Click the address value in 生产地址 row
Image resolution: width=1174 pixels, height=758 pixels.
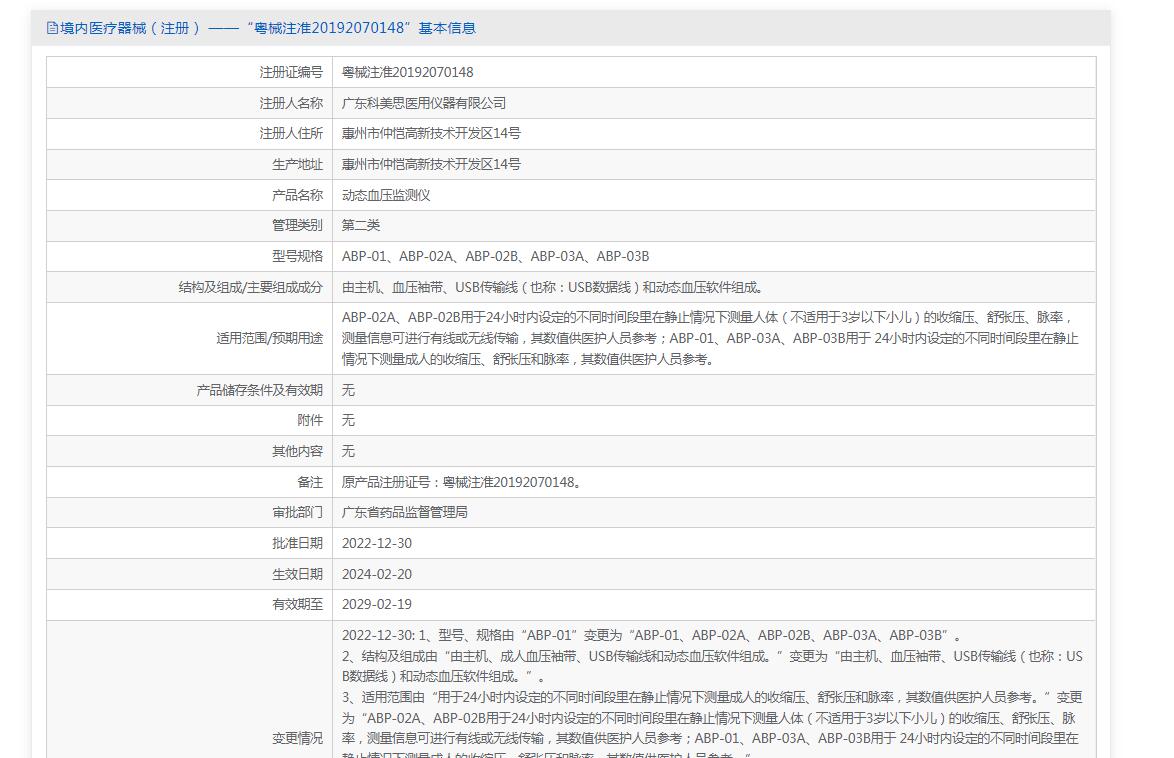431,164
